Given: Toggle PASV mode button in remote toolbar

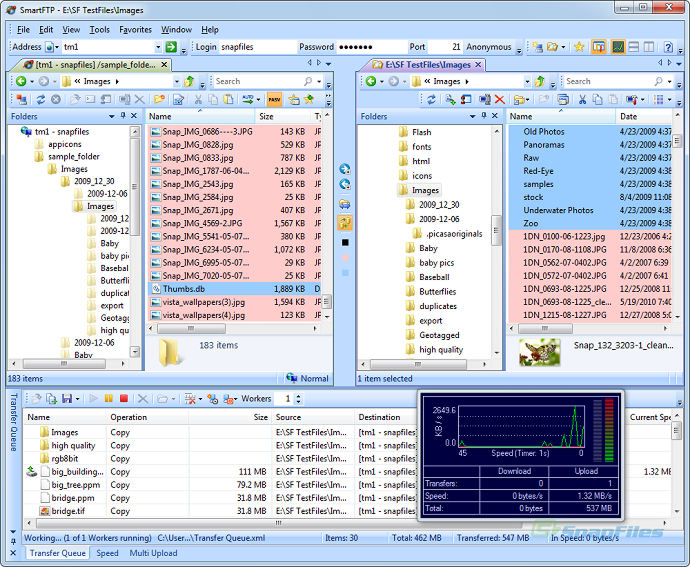Looking at the screenshot, I should click(274, 99).
